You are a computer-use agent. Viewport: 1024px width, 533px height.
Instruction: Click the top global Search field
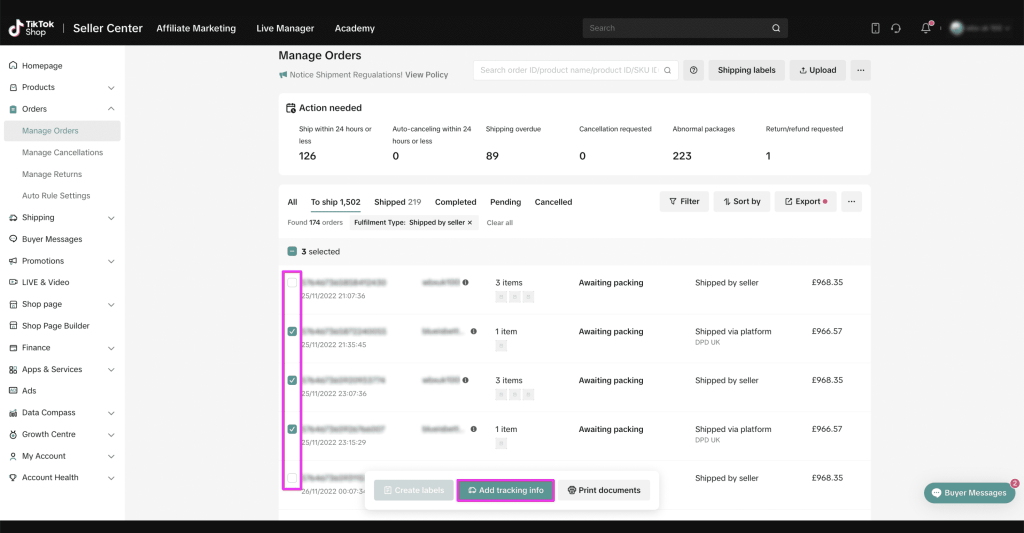[x=685, y=28]
